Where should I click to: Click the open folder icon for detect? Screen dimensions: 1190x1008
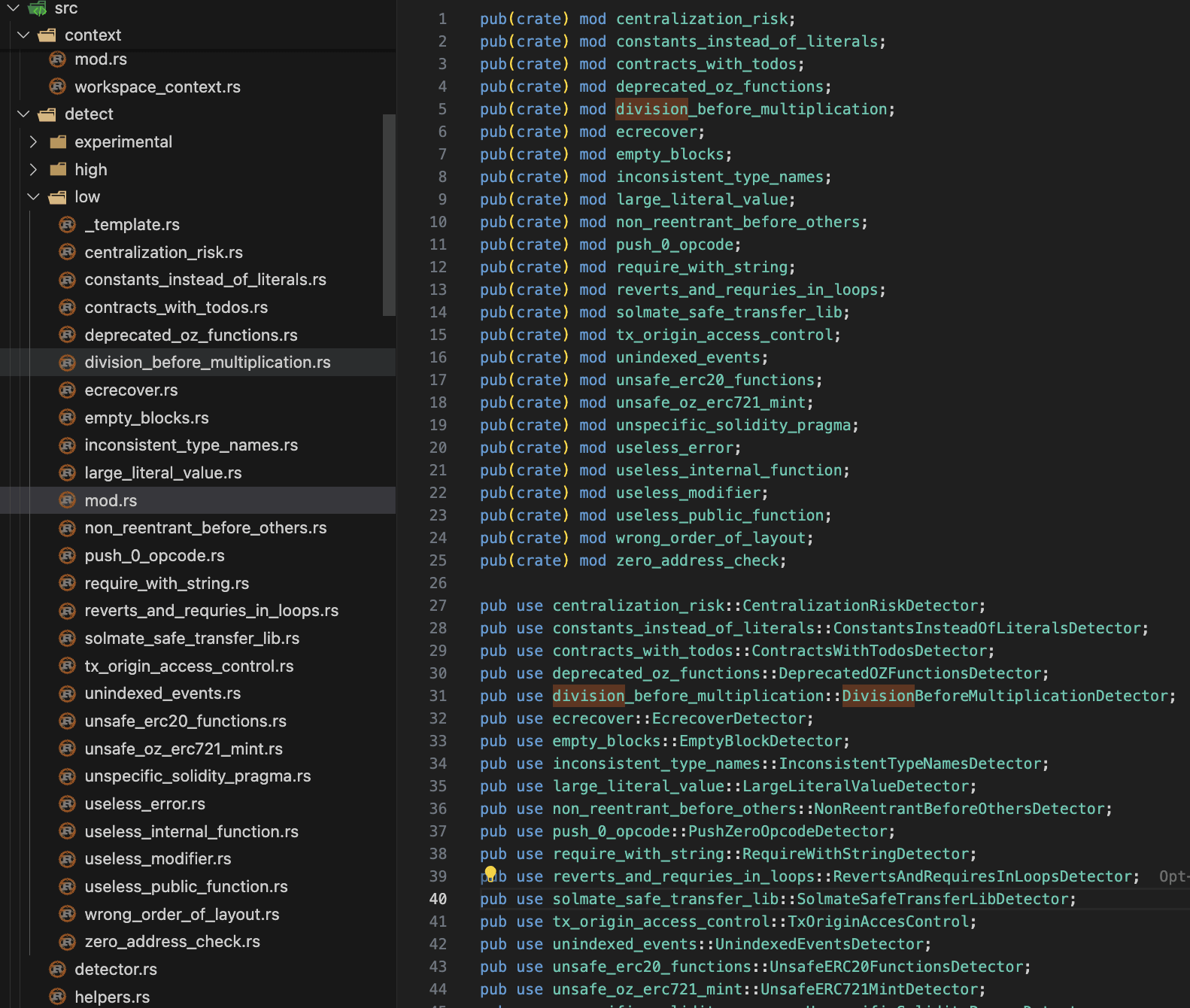click(47, 114)
